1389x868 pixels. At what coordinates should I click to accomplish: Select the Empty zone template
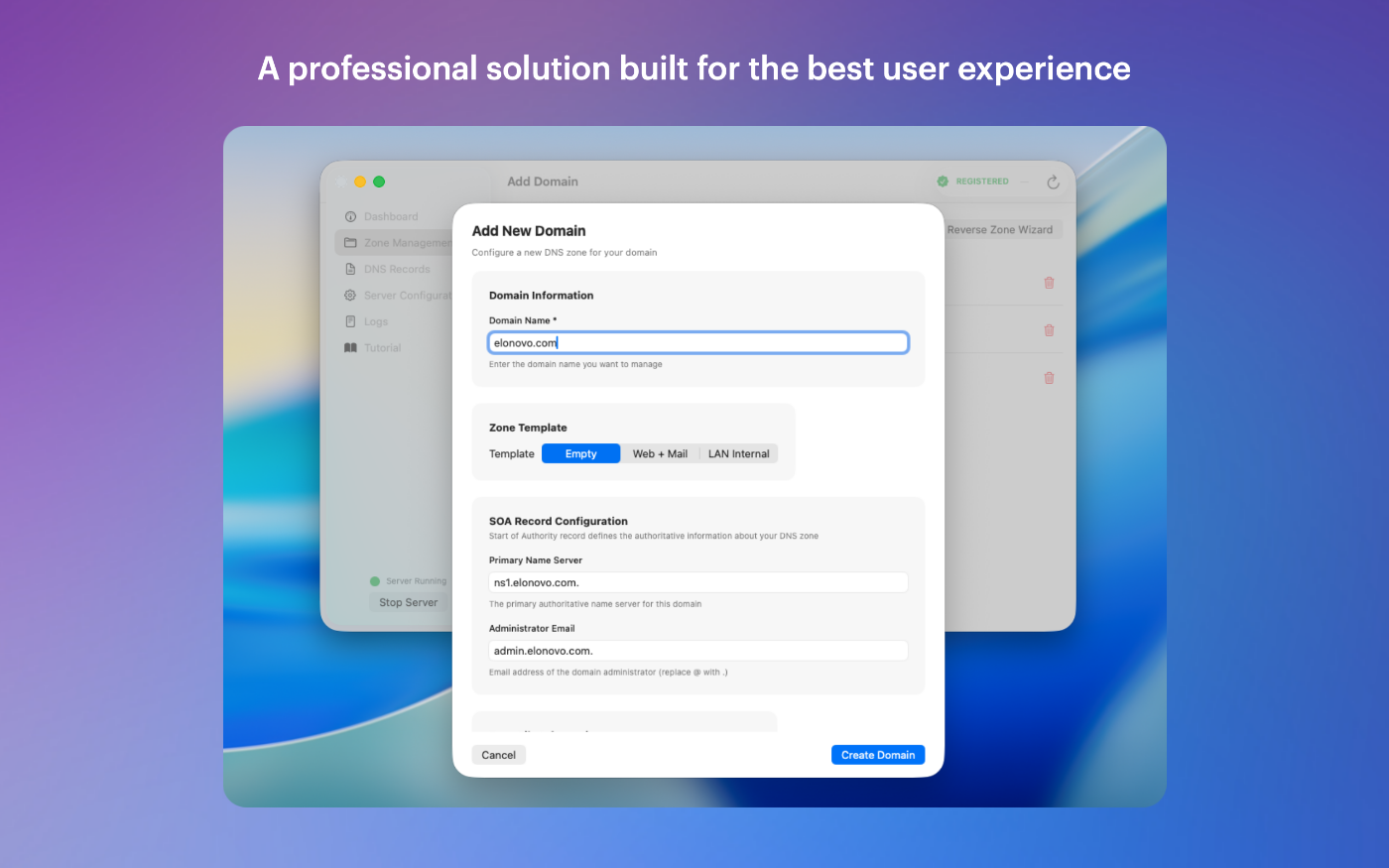point(580,454)
